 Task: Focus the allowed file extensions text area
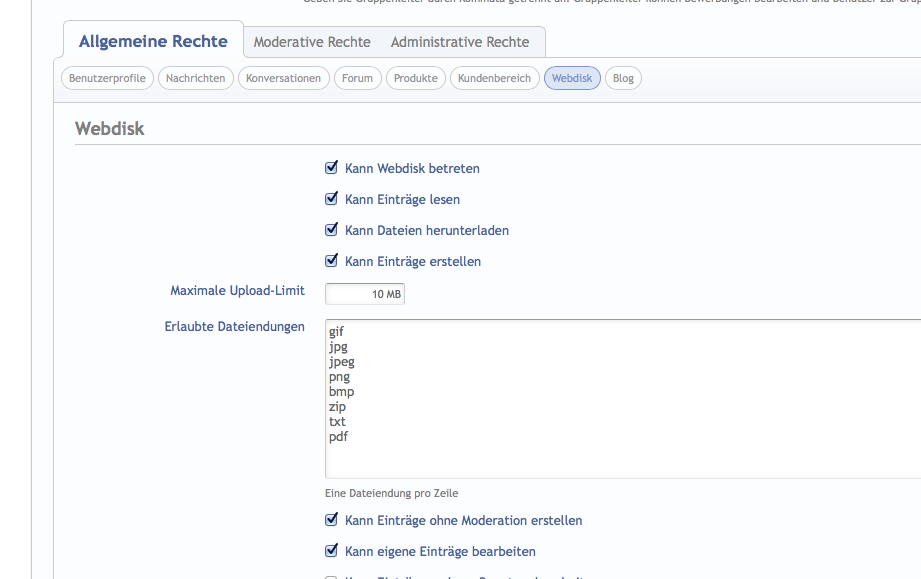click(620, 400)
